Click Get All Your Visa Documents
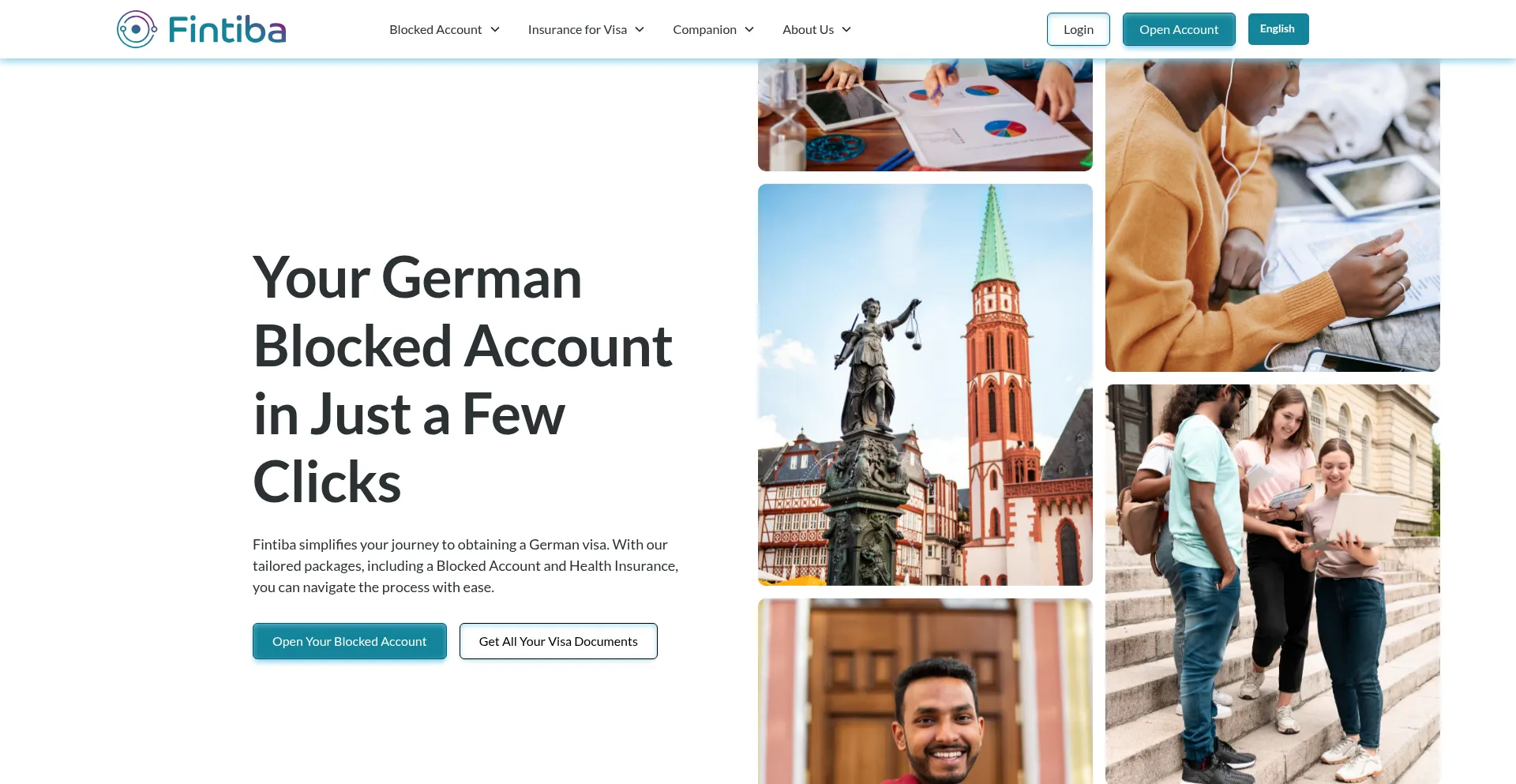This screenshot has width=1516, height=784. pyautogui.click(x=558, y=641)
